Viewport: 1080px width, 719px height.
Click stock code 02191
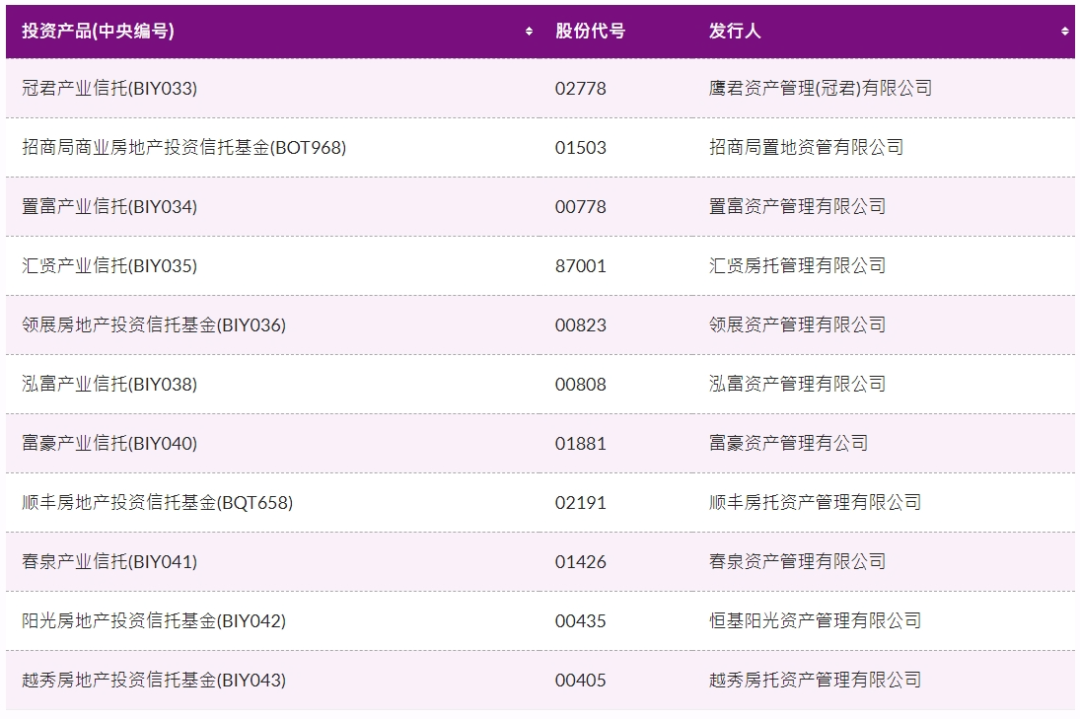point(581,503)
